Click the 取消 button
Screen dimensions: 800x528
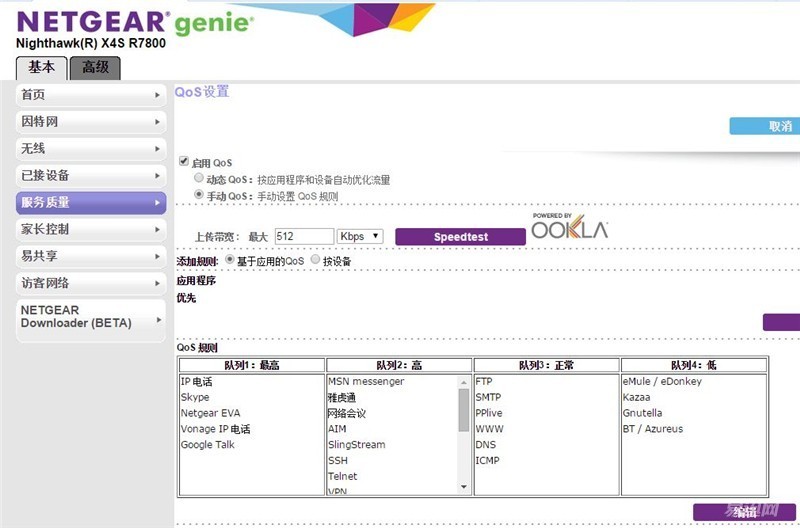click(x=764, y=126)
